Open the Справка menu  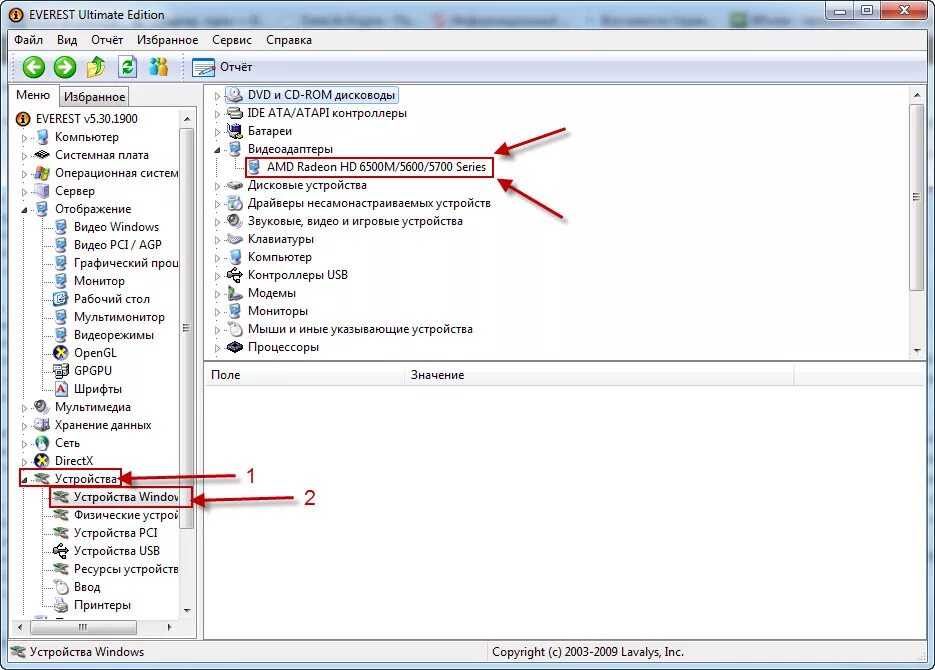click(x=289, y=40)
